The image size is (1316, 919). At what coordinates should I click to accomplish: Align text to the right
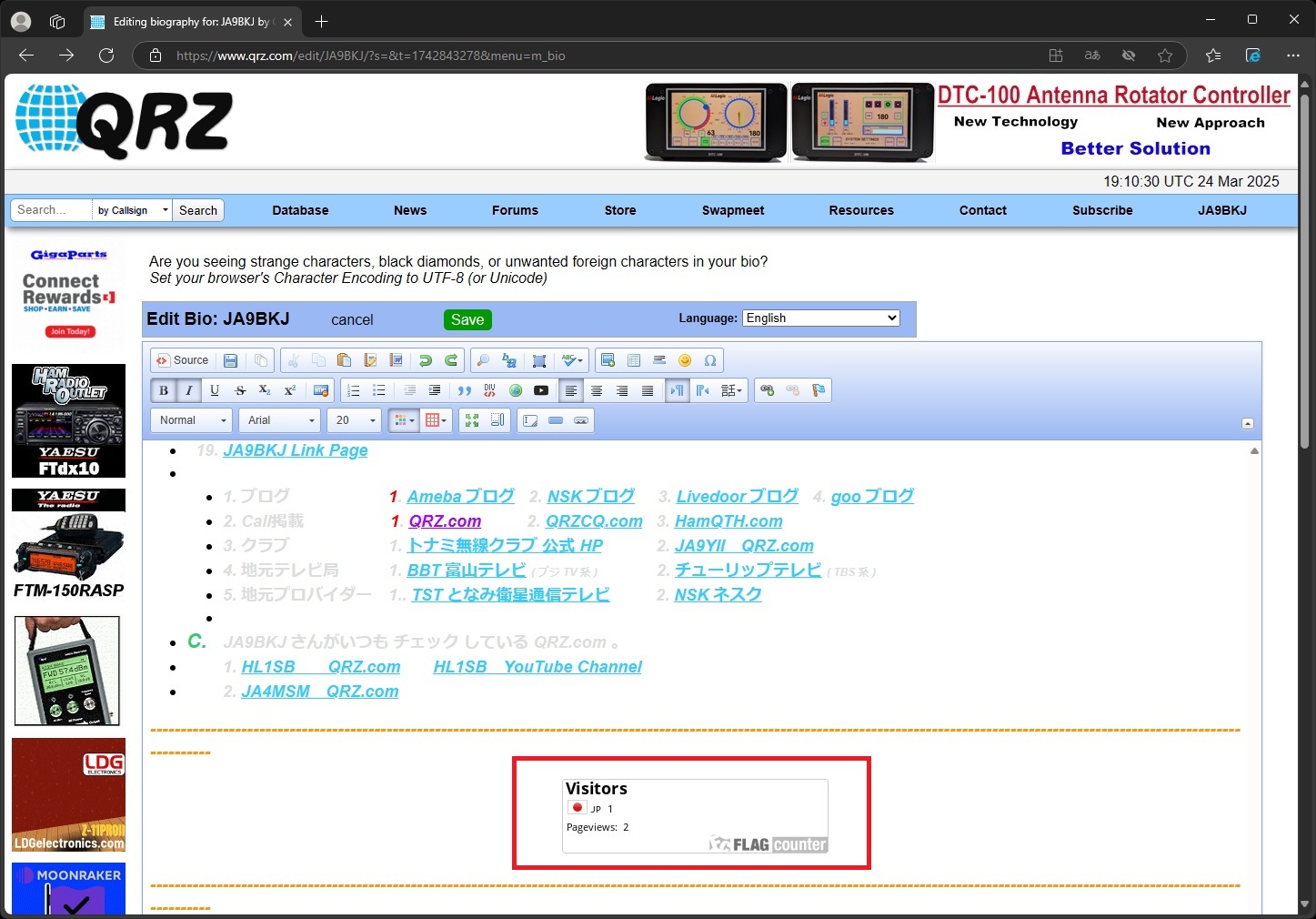(x=622, y=390)
